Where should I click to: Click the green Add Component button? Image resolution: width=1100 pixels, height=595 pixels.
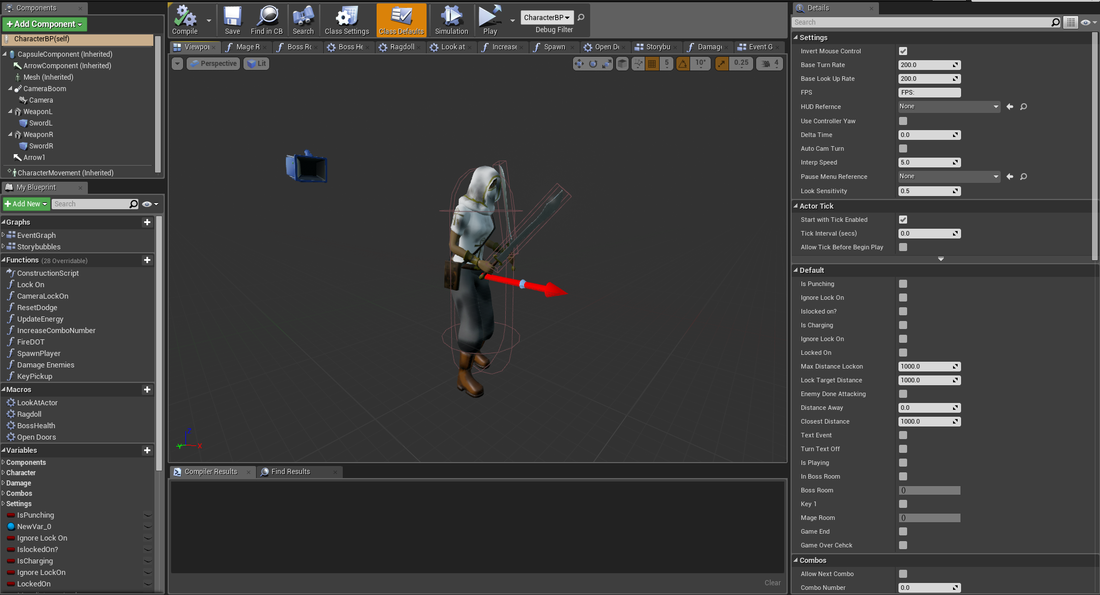[x=45, y=23]
